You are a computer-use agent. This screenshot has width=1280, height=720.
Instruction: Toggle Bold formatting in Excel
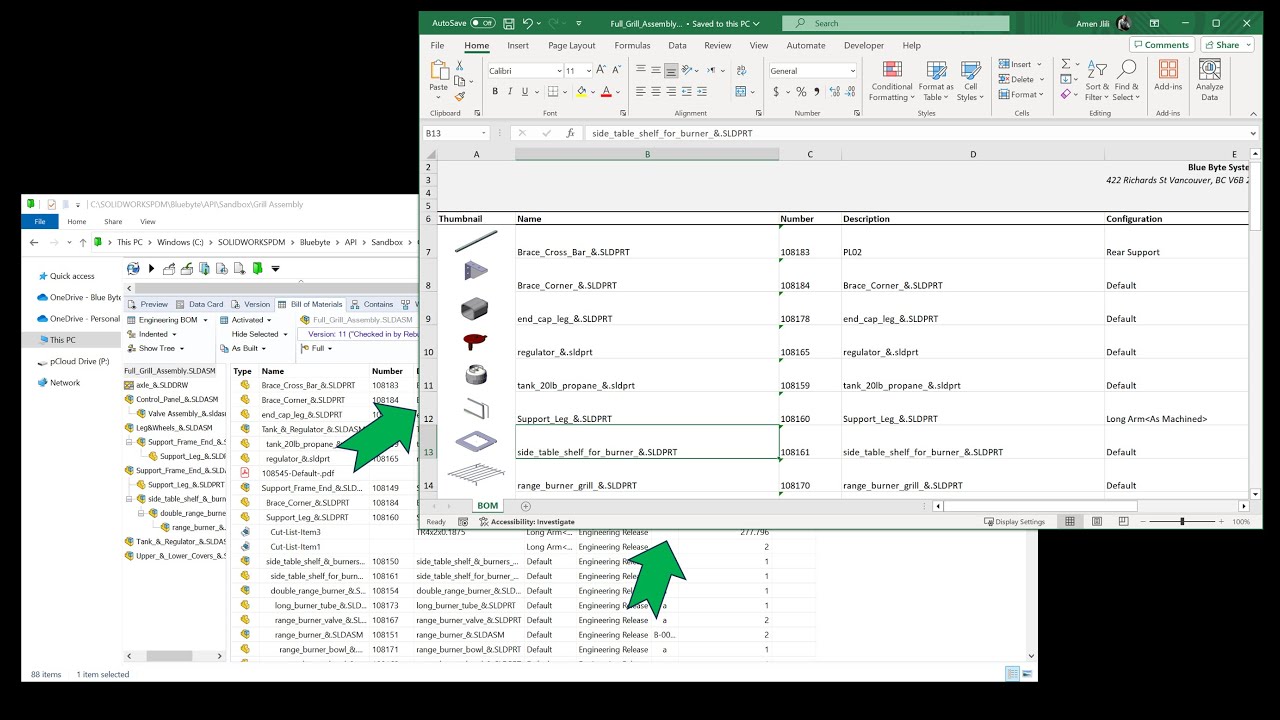point(494,91)
